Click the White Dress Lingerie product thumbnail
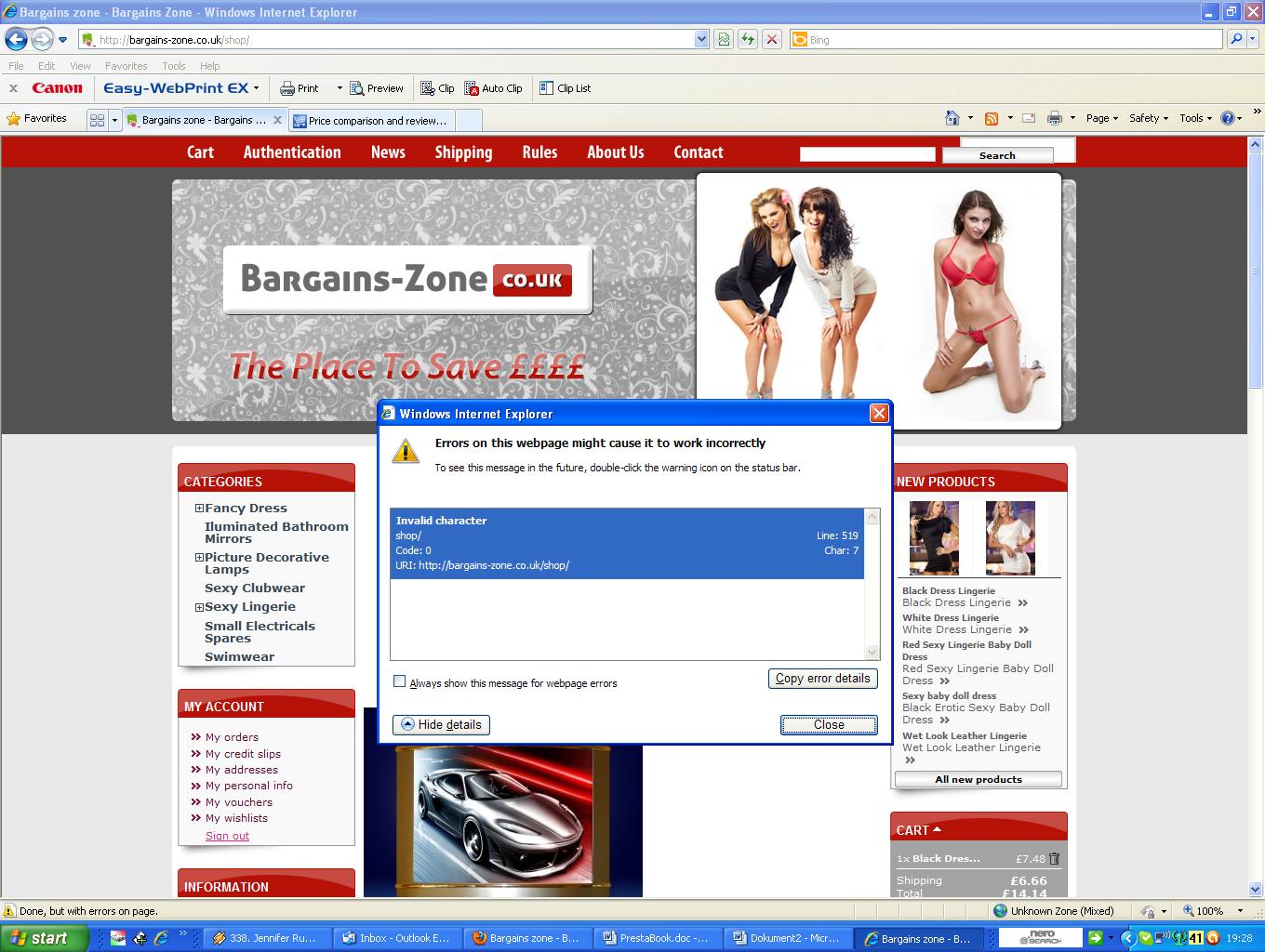This screenshot has height=952, width=1265. 1010,538
